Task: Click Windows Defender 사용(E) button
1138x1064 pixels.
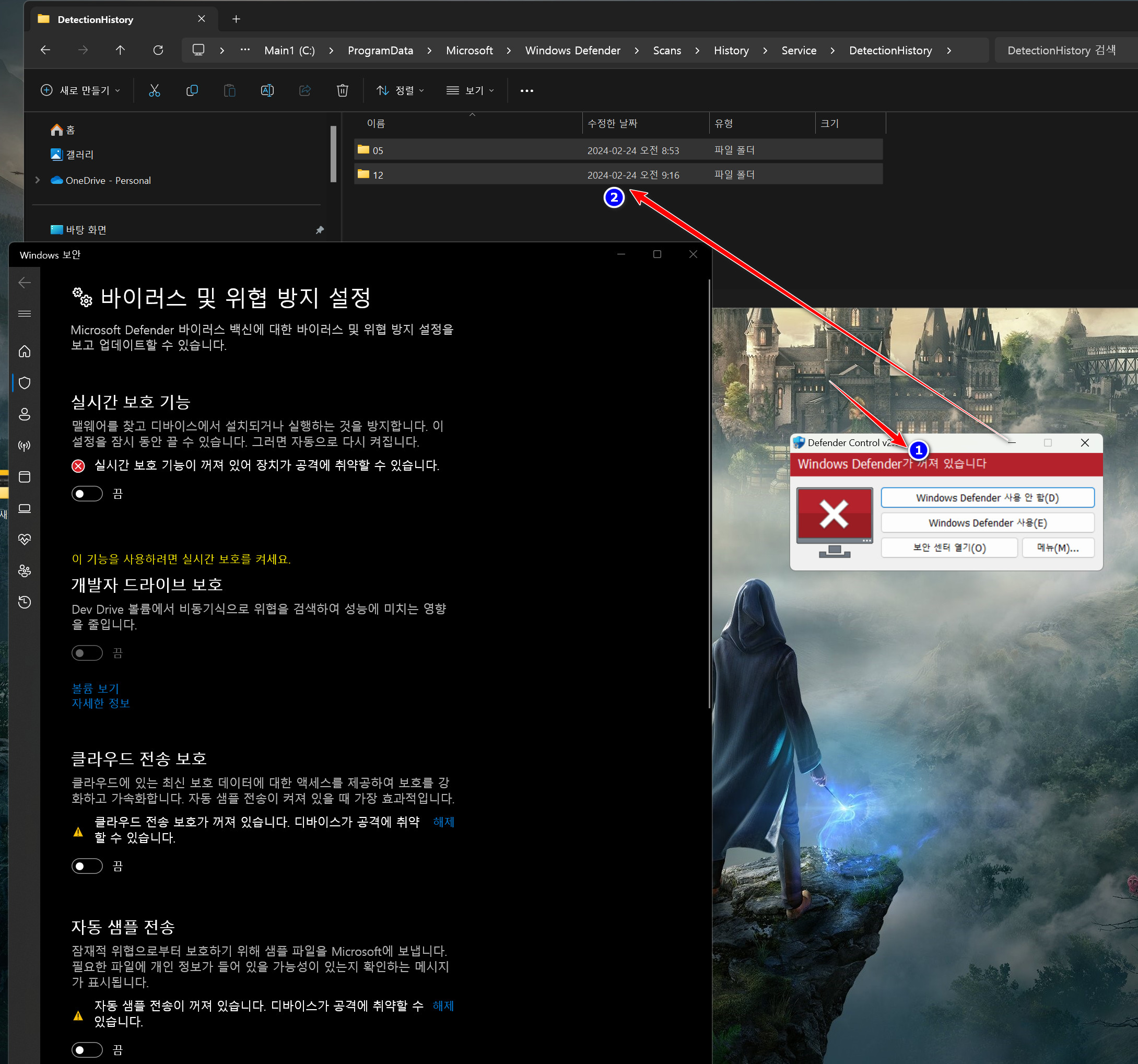Action: (x=988, y=523)
